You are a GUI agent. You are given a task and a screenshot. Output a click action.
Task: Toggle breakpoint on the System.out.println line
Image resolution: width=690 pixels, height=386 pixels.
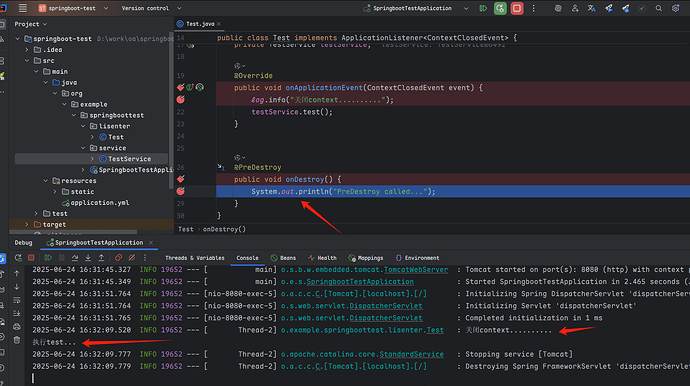click(x=180, y=191)
